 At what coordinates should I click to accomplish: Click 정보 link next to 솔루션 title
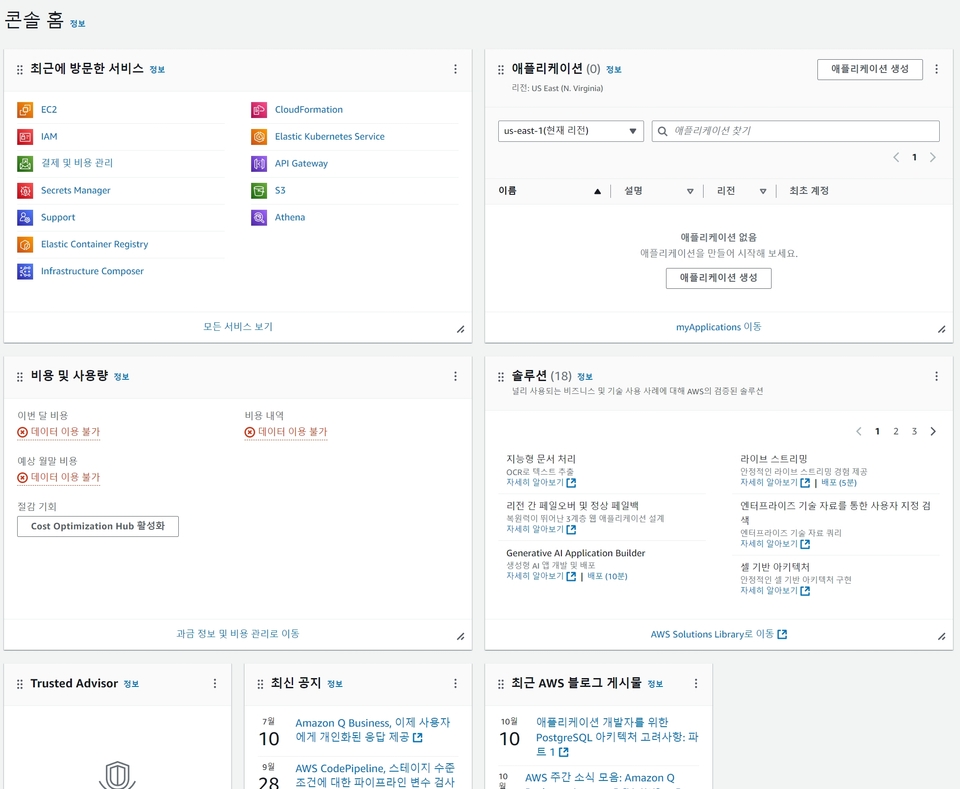(585, 377)
